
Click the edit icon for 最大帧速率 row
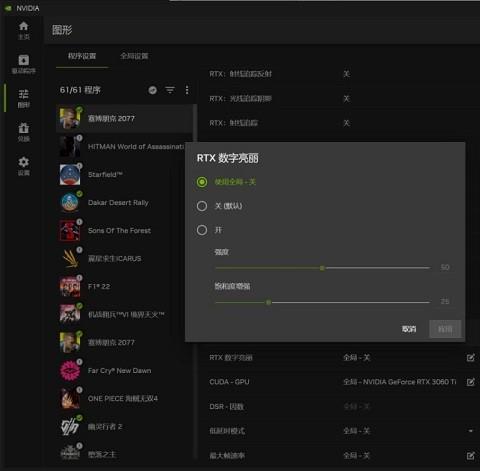(x=470, y=455)
